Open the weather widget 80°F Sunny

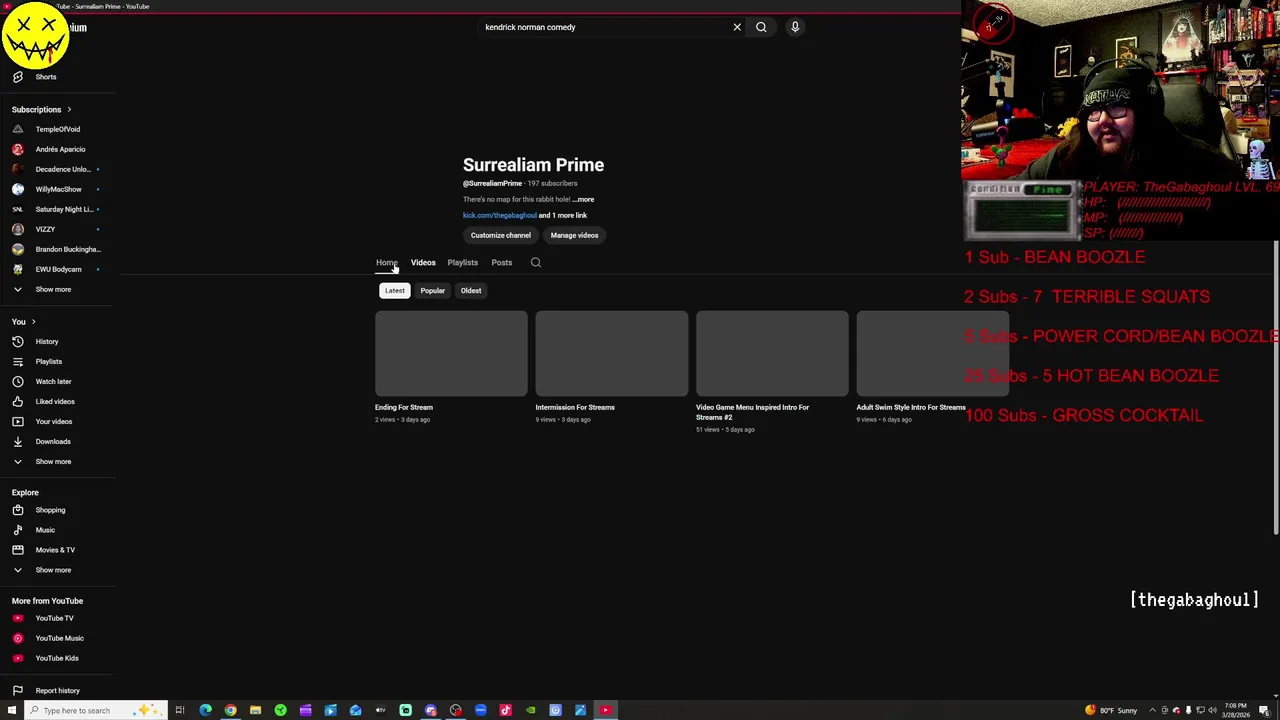1113,710
